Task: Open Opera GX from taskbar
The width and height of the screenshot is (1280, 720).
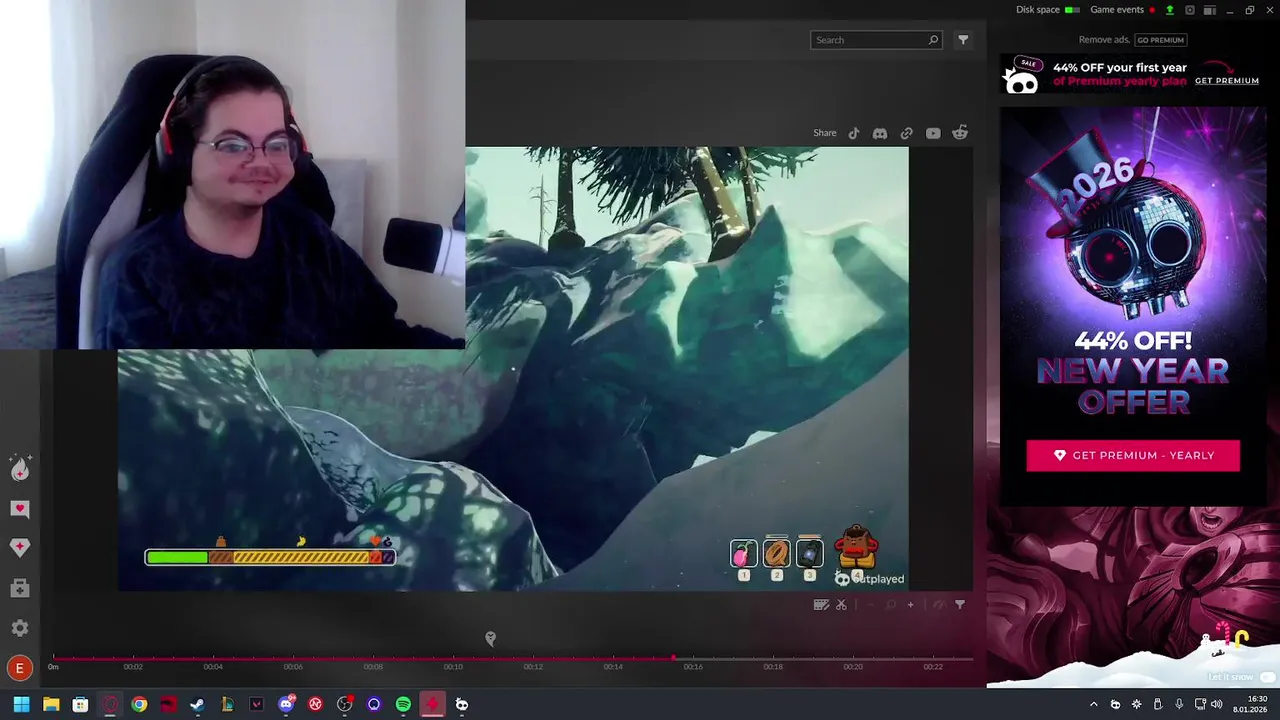Action: (x=110, y=704)
